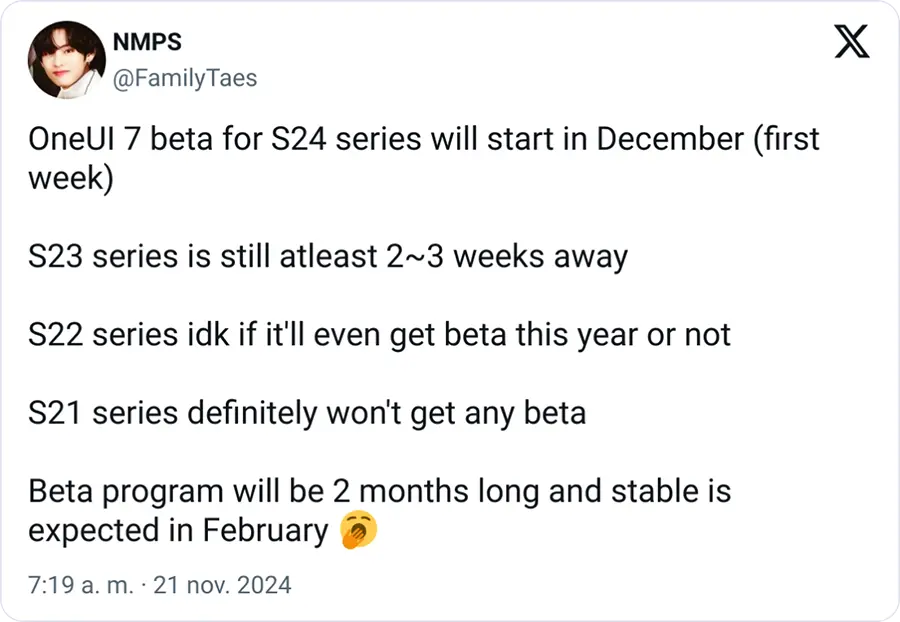This screenshot has height=622, width=900.
Task: Open the @FamilyTaes handle link
Action: point(185,79)
